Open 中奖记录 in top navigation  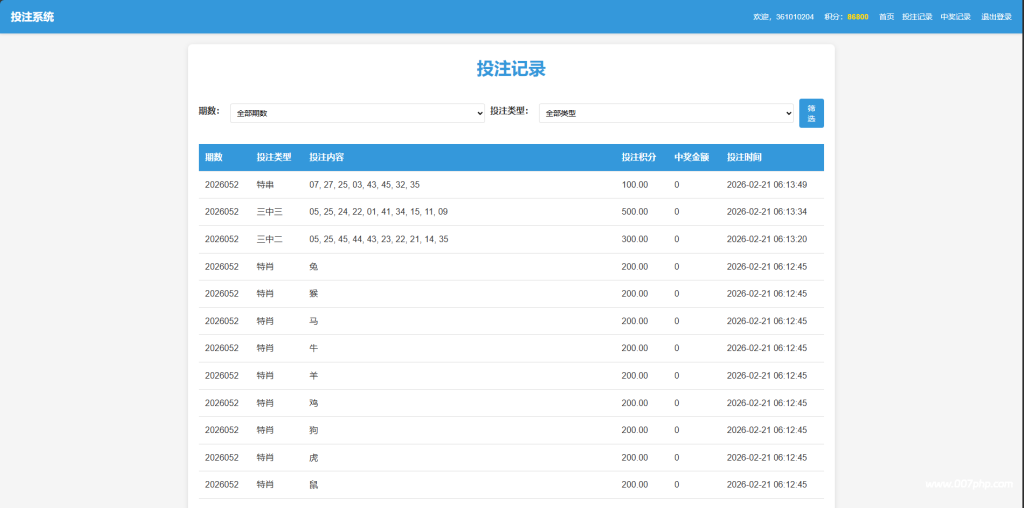click(955, 17)
